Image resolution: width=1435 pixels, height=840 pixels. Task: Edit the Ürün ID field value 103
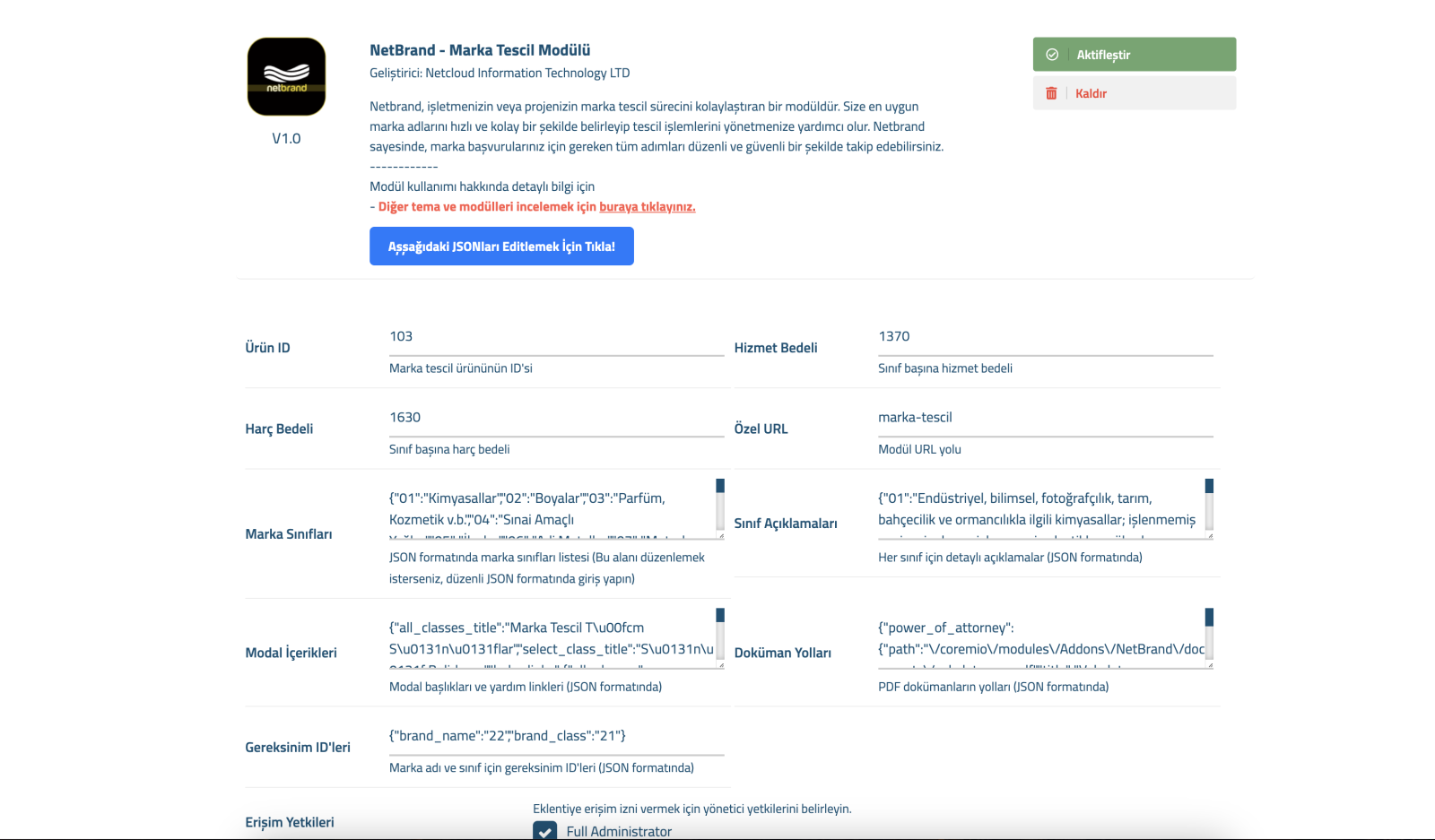click(557, 337)
